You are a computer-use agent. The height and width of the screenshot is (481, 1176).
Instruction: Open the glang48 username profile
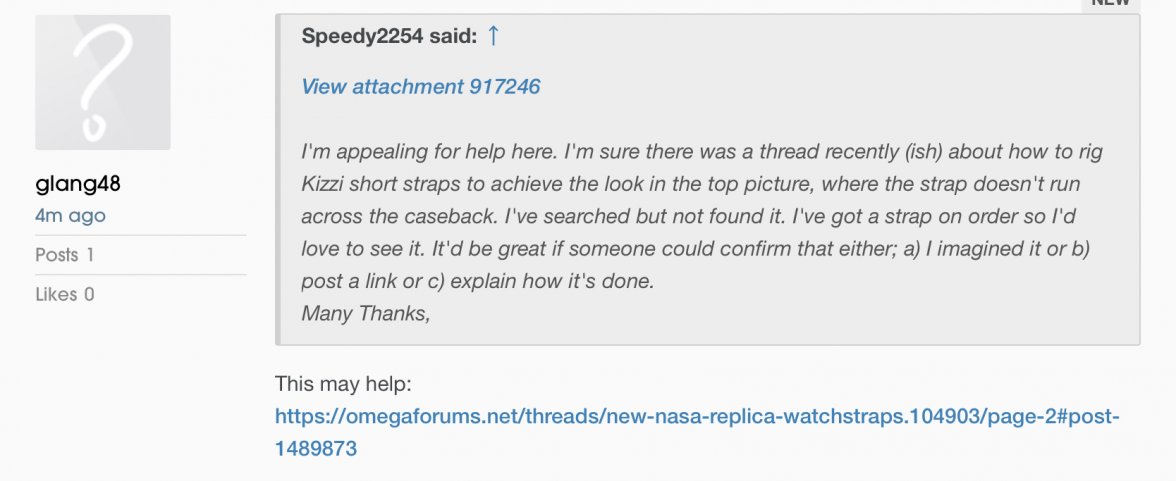(77, 185)
